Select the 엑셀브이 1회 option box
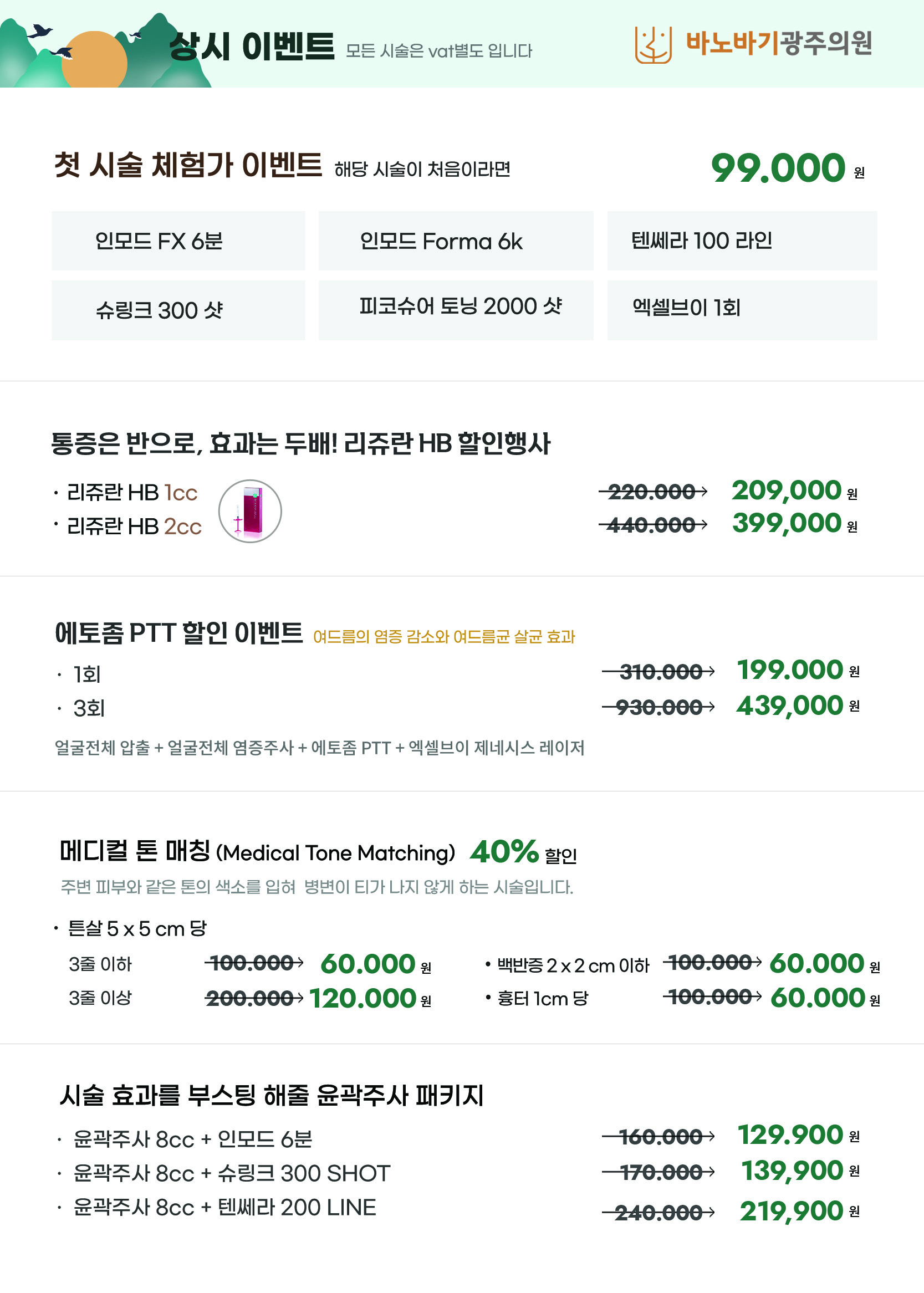Image resolution: width=924 pixels, height=1293 pixels. tap(742, 310)
